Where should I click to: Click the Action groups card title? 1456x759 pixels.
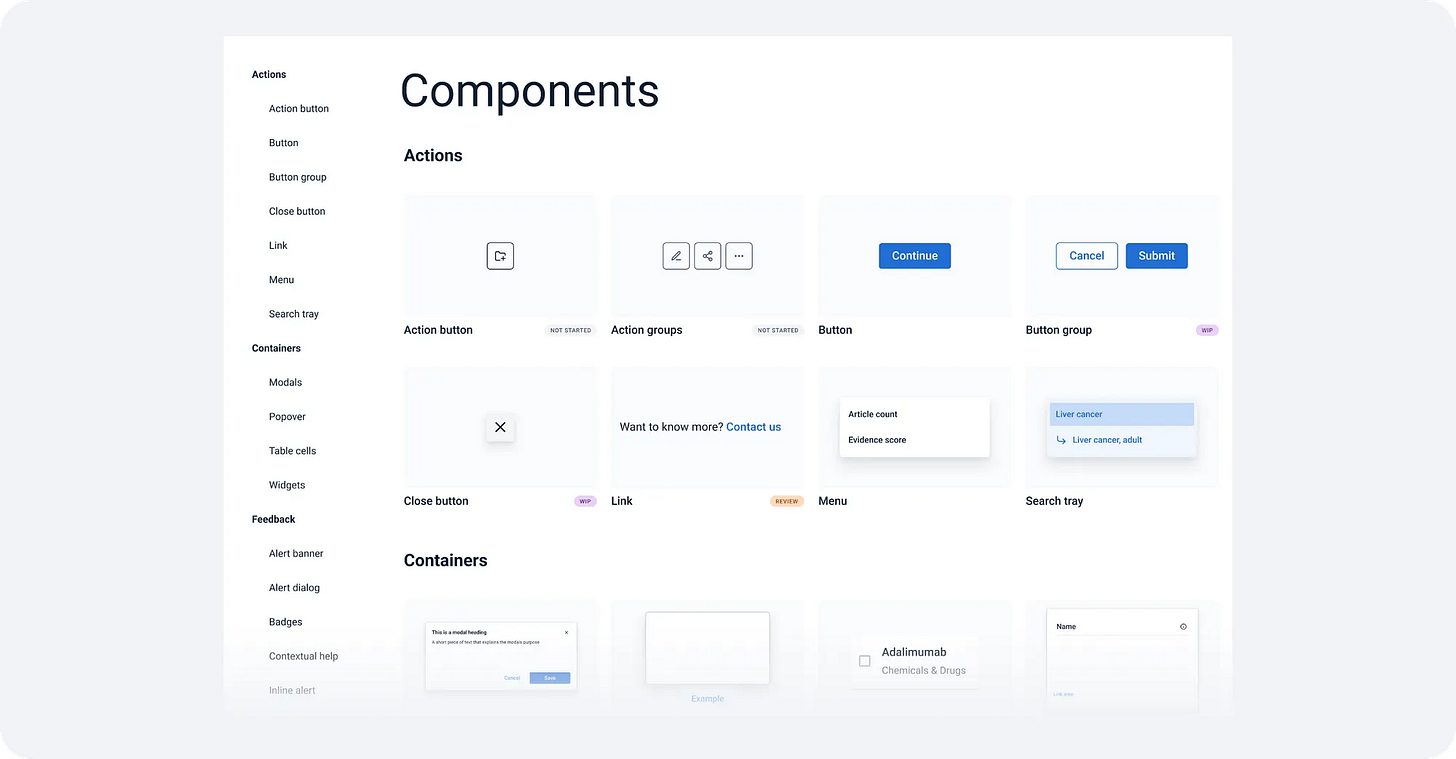coord(647,330)
